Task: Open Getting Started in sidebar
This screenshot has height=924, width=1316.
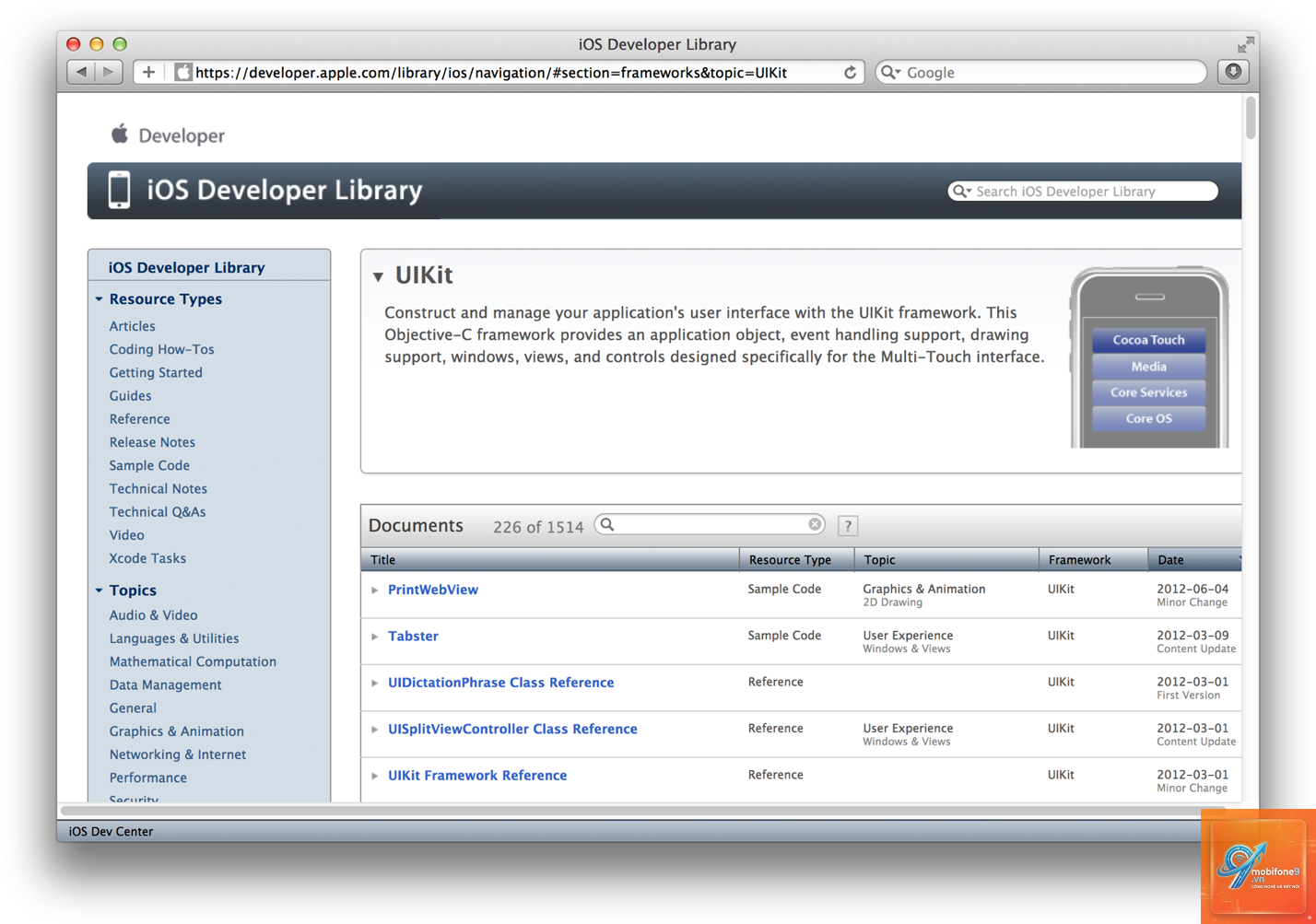Action: click(x=156, y=372)
